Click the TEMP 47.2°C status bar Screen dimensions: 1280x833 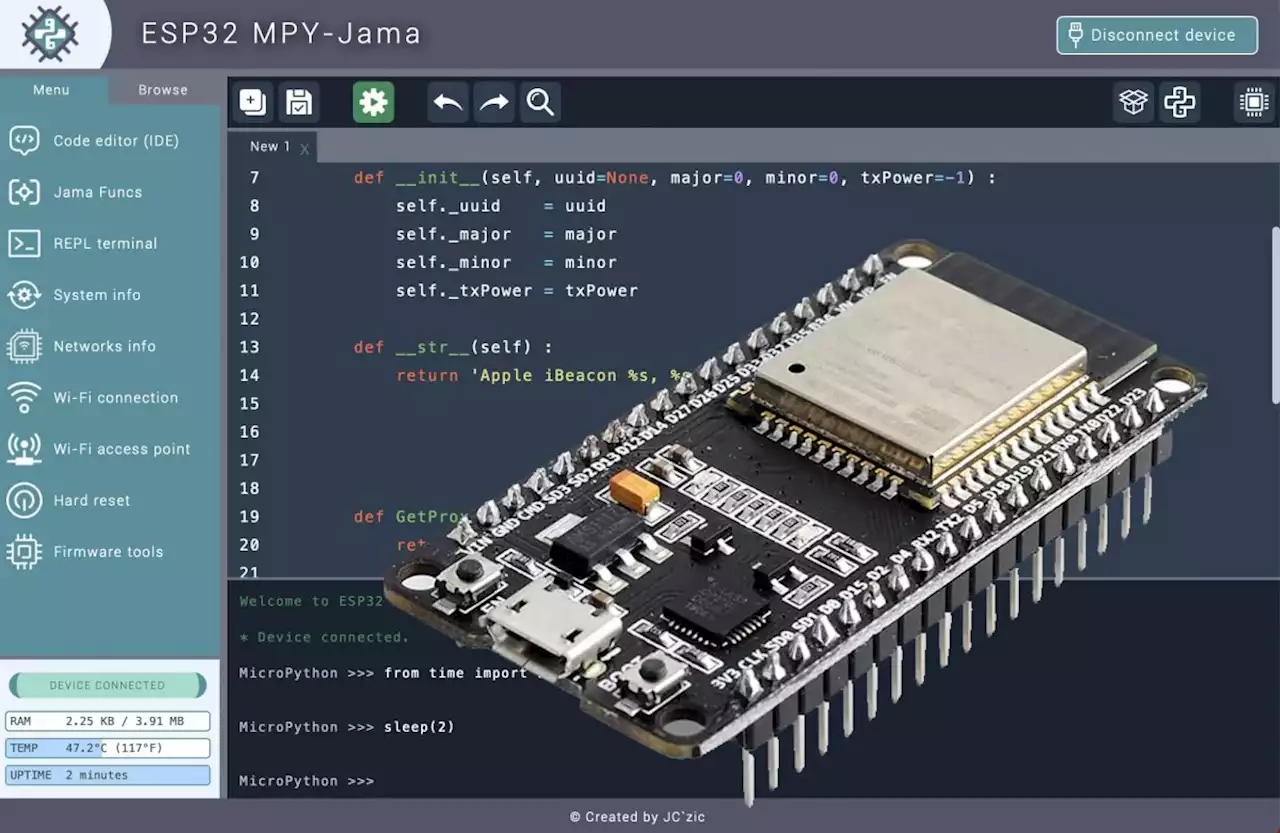[x=108, y=748]
